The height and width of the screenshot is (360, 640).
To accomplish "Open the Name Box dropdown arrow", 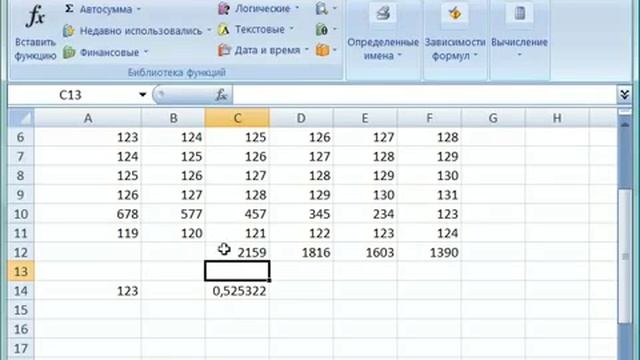I will 142,95.
